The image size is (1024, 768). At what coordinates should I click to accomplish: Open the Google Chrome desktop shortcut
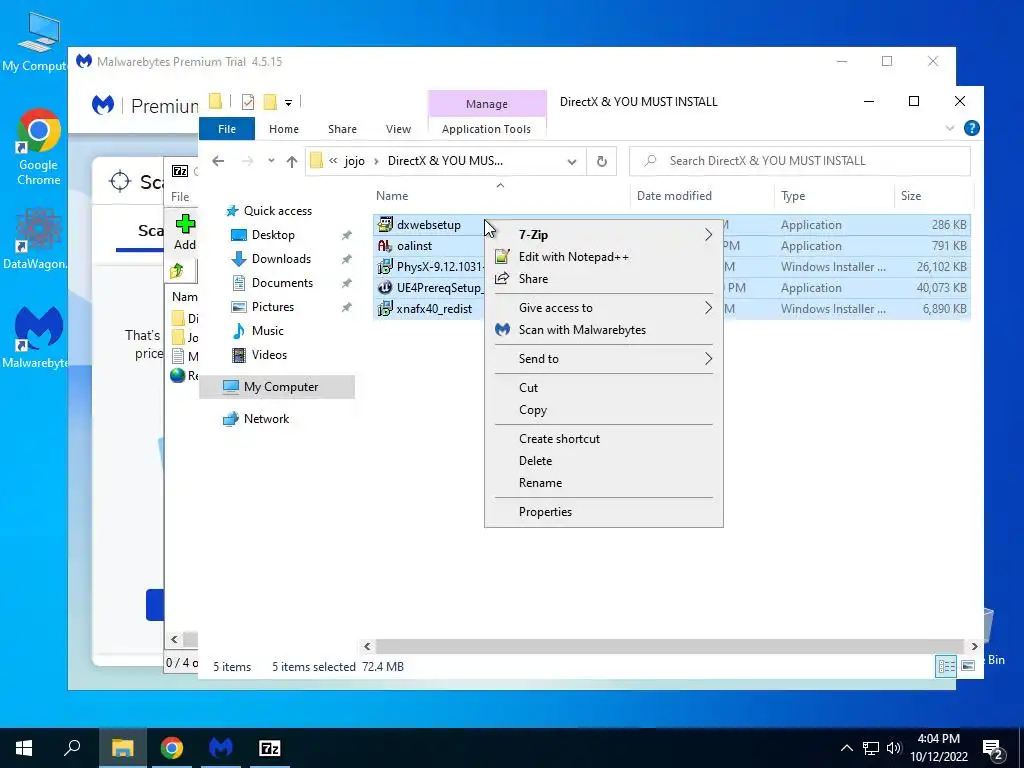click(39, 147)
